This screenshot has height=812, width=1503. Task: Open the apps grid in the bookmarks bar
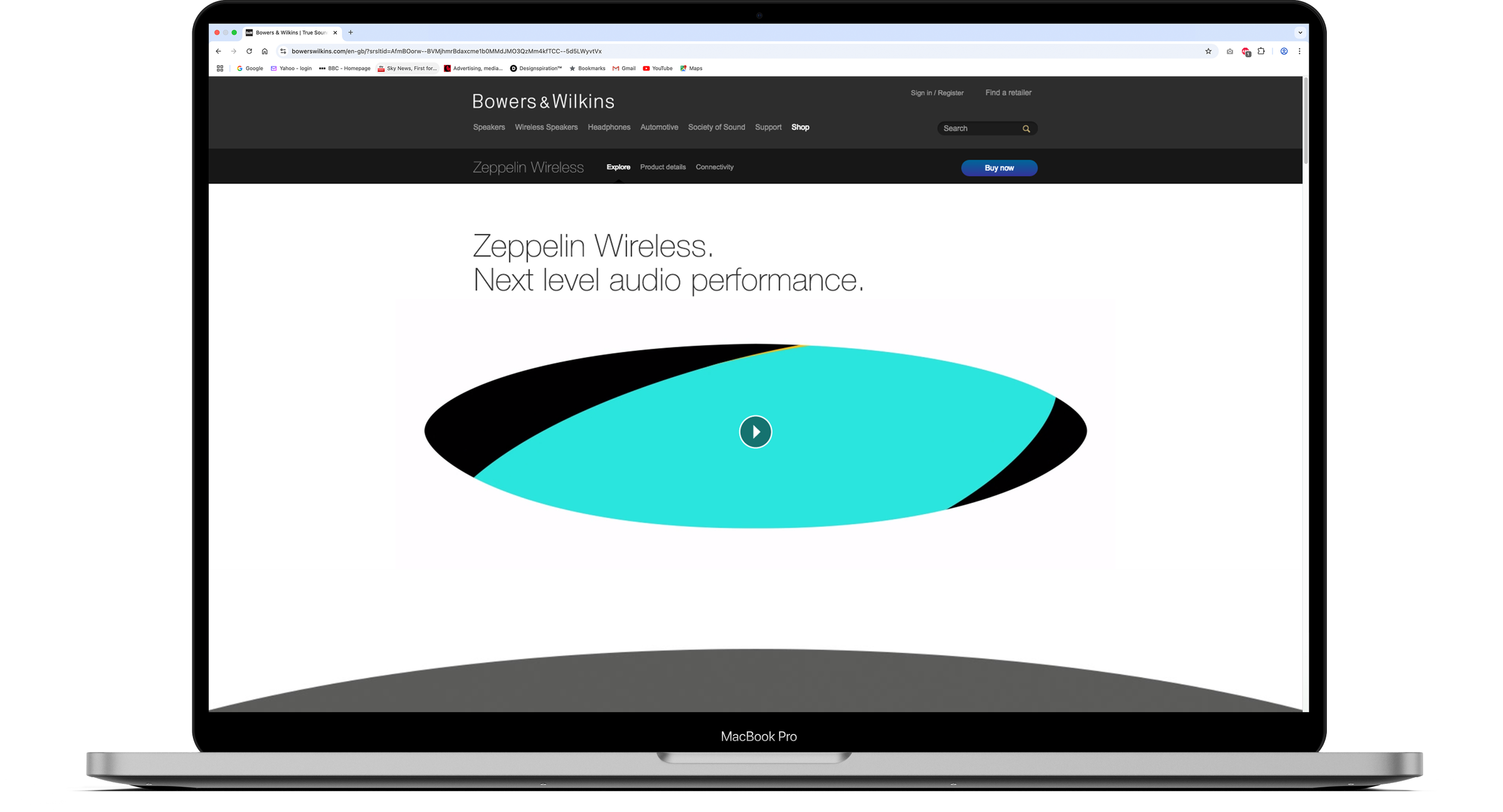tap(220, 69)
